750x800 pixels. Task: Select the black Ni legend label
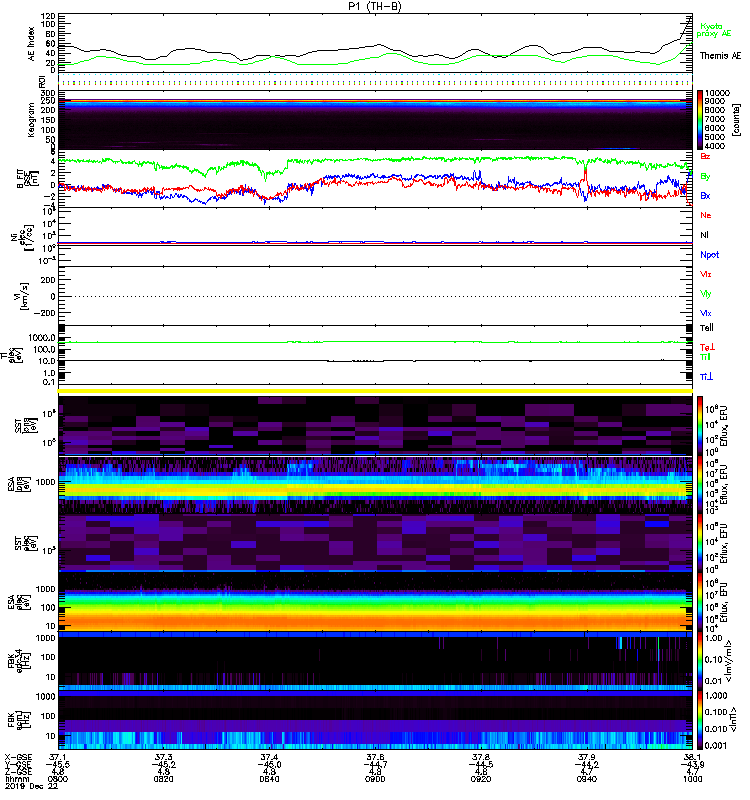click(704, 235)
